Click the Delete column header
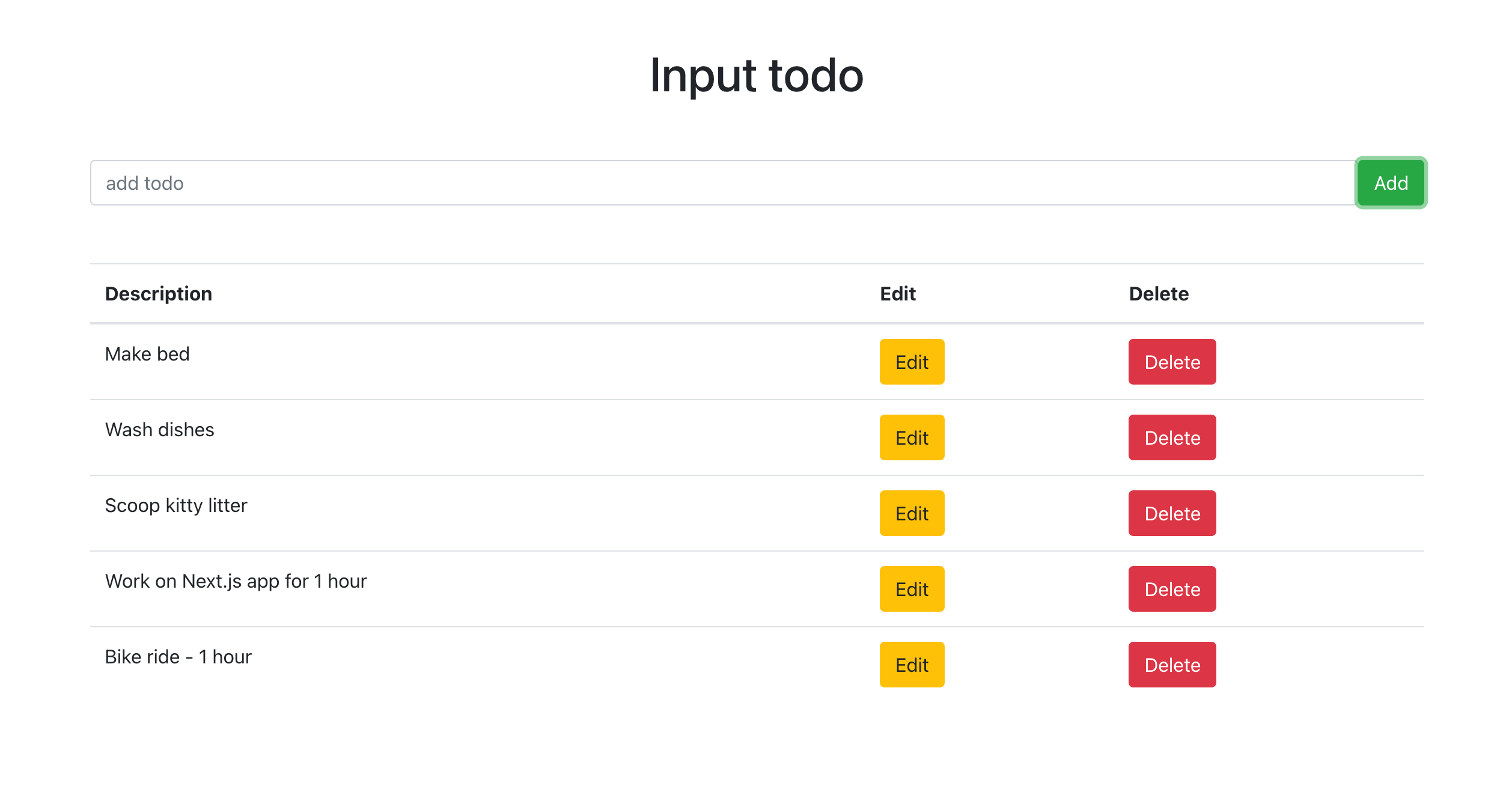1512x798 pixels. pos(1159,294)
